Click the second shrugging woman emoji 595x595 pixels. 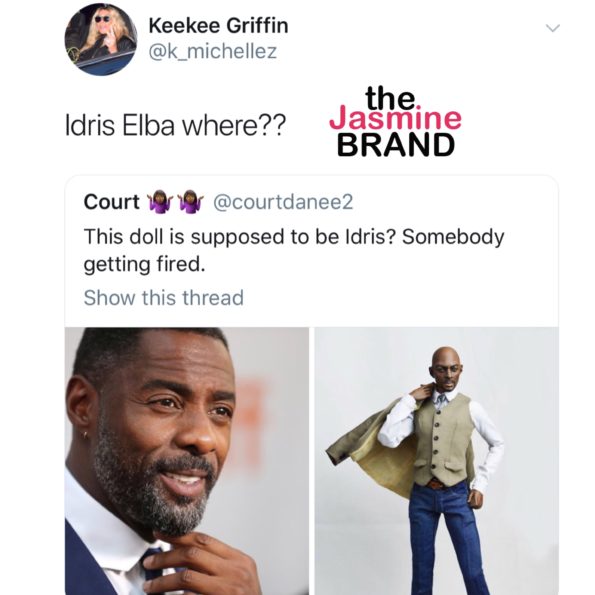(x=190, y=201)
